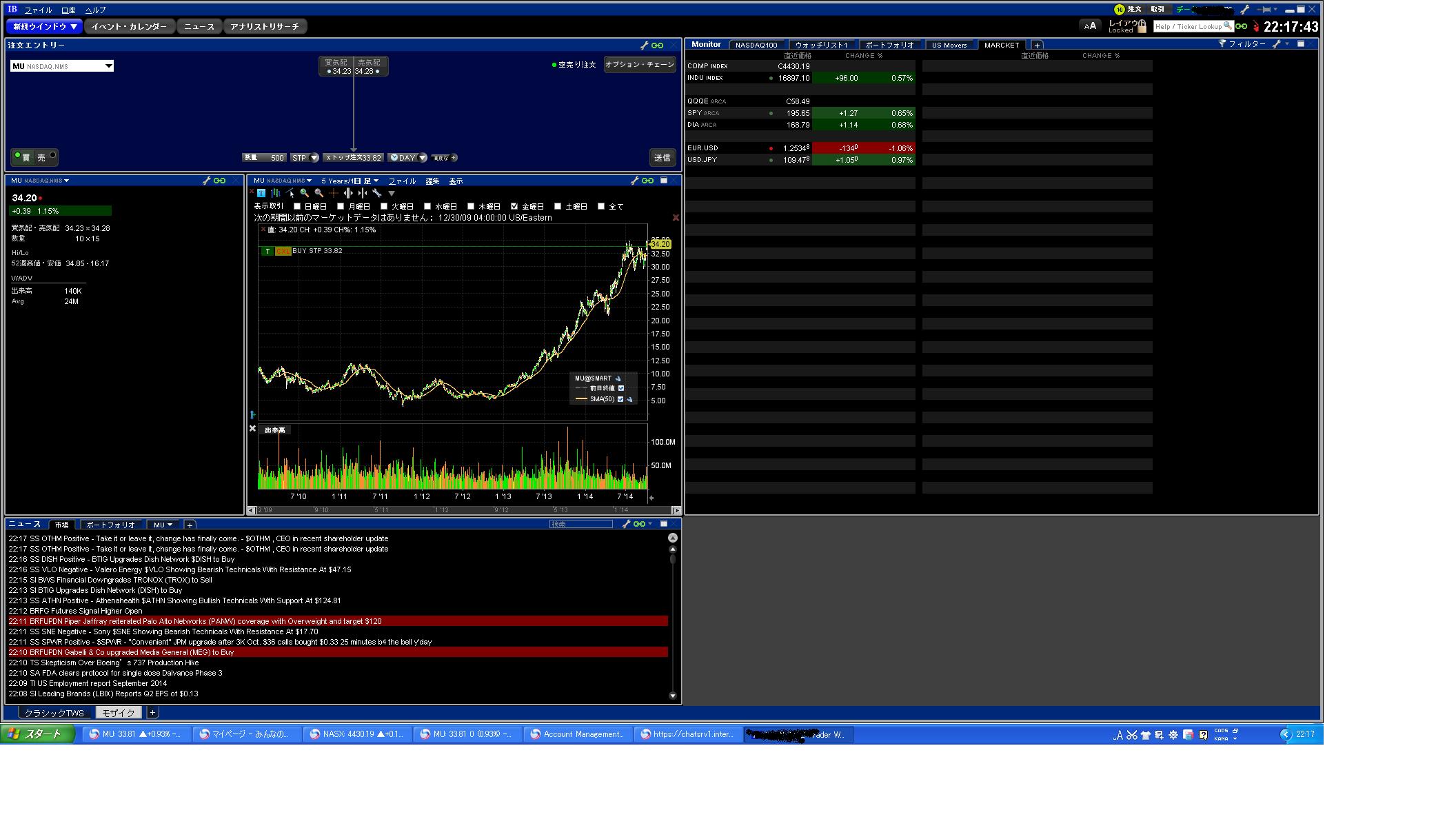Click the 送信 submit order button
Screen dimensions: 1456x819
[x=662, y=158]
